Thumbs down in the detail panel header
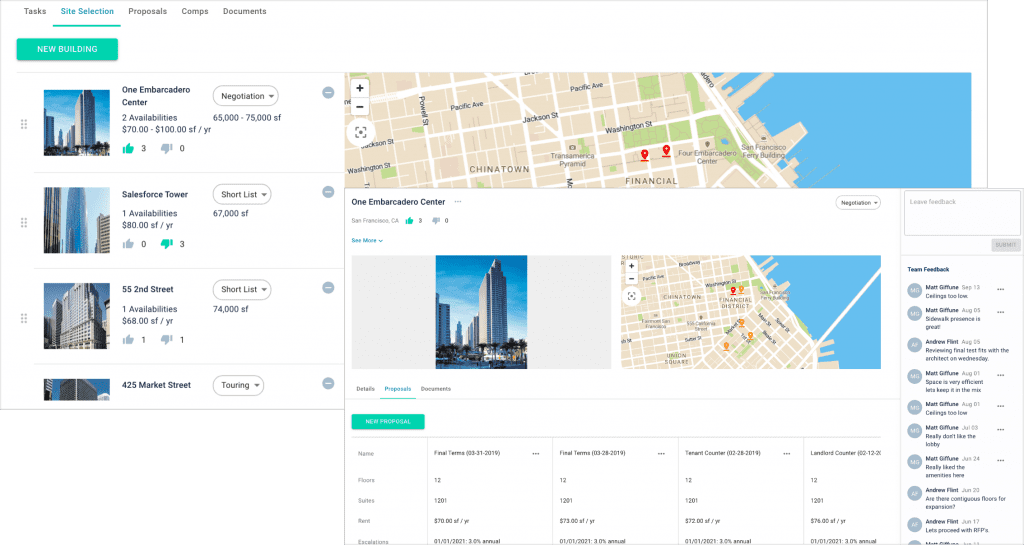This screenshot has width=1024, height=545. pyautogui.click(x=436, y=221)
